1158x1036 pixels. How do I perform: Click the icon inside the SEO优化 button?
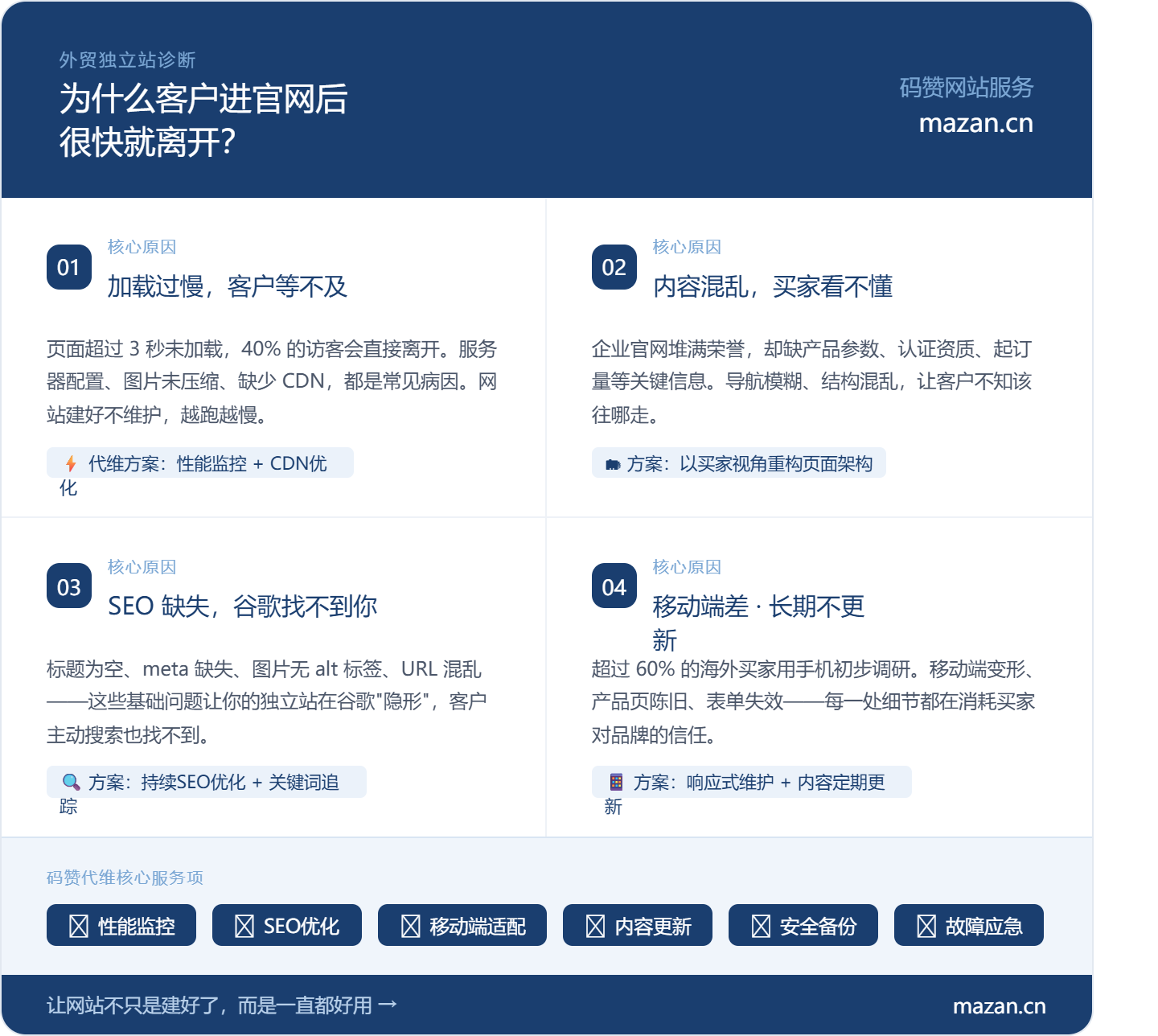[x=244, y=927]
